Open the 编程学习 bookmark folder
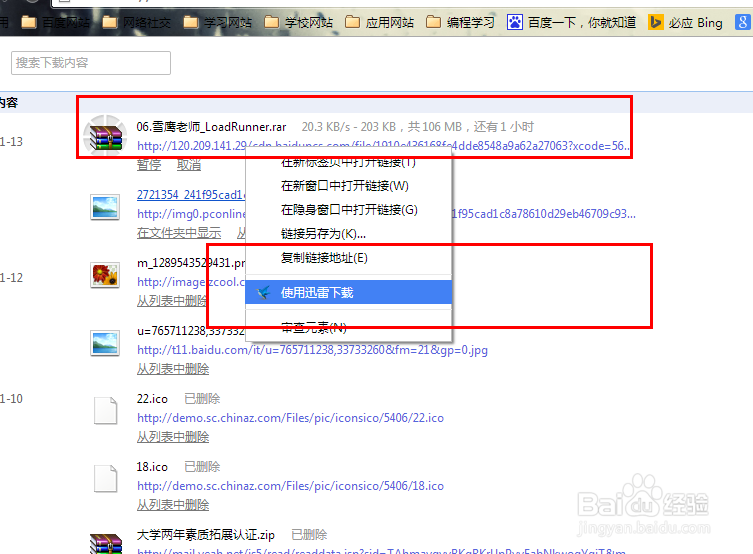The image size is (753, 554). [x=461, y=23]
